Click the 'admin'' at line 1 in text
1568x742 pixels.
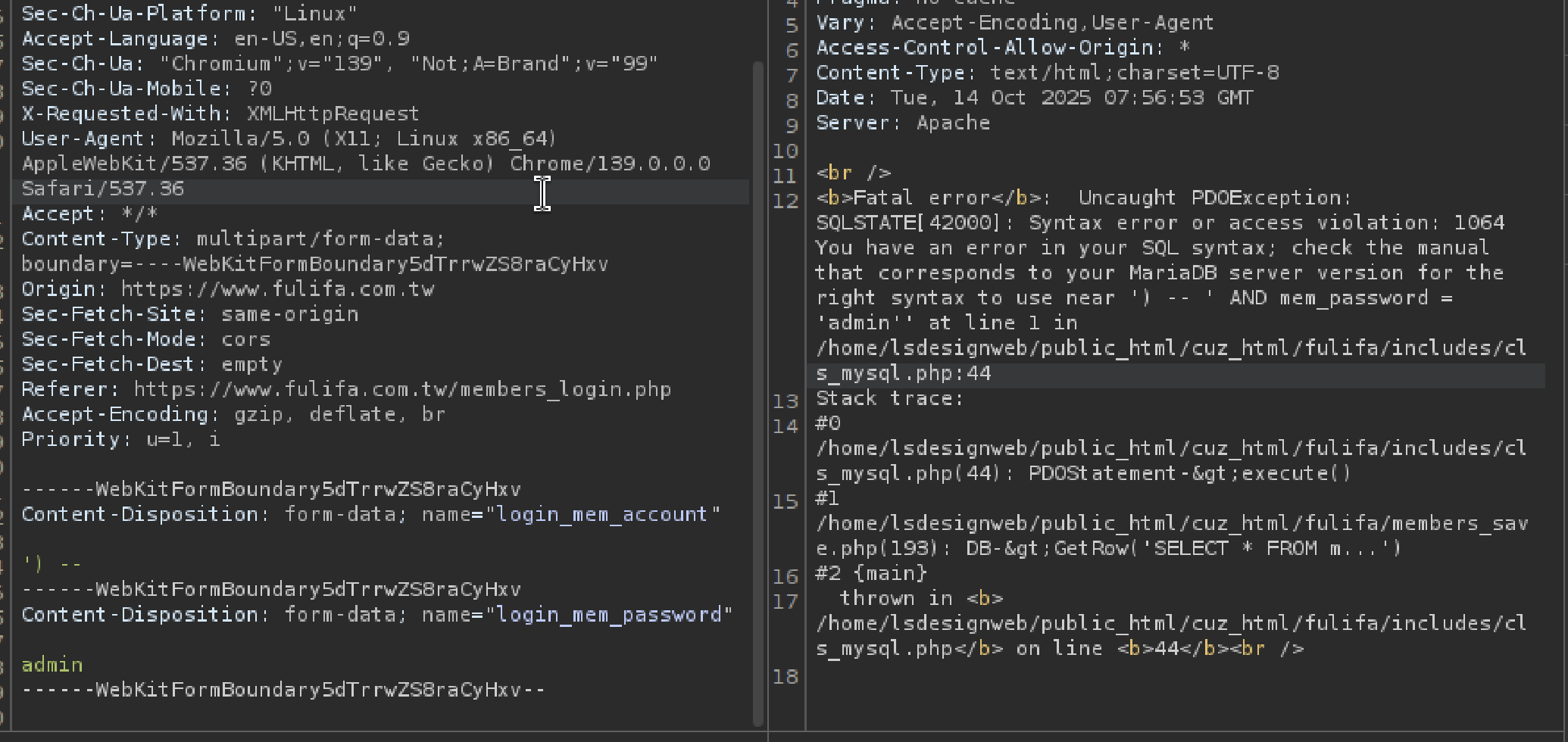(947, 323)
